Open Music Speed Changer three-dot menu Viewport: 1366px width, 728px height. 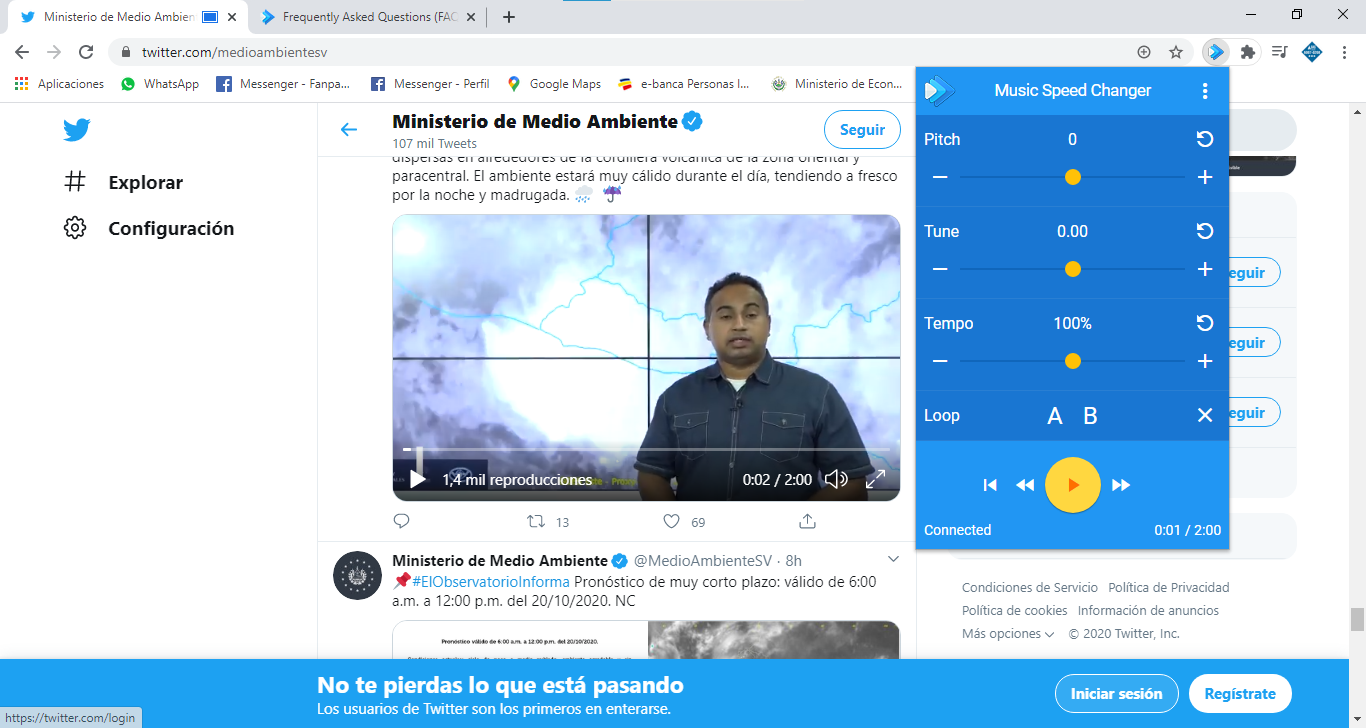1204,91
